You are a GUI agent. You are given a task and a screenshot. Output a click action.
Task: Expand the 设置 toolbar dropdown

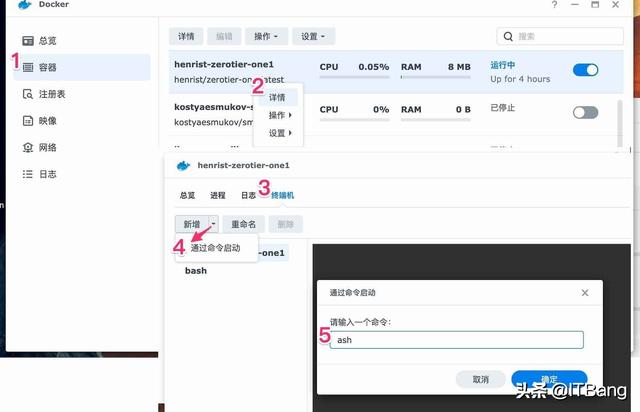coord(313,36)
